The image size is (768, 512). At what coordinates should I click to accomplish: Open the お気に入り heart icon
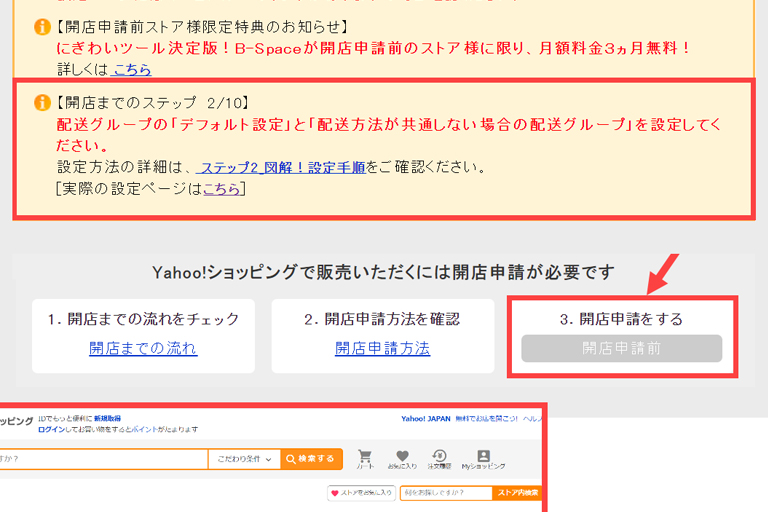[402, 460]
